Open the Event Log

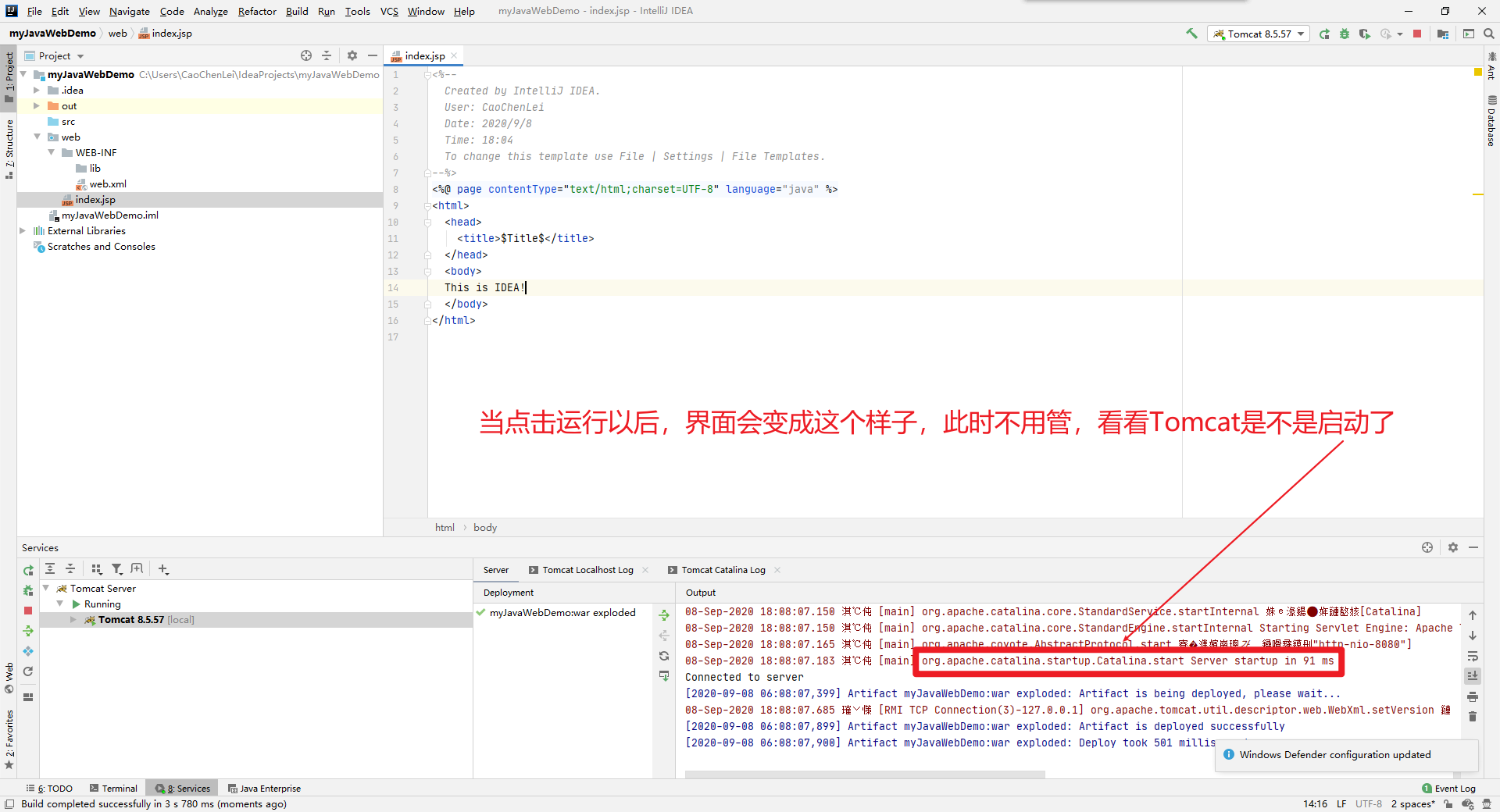click(1449, 789)
